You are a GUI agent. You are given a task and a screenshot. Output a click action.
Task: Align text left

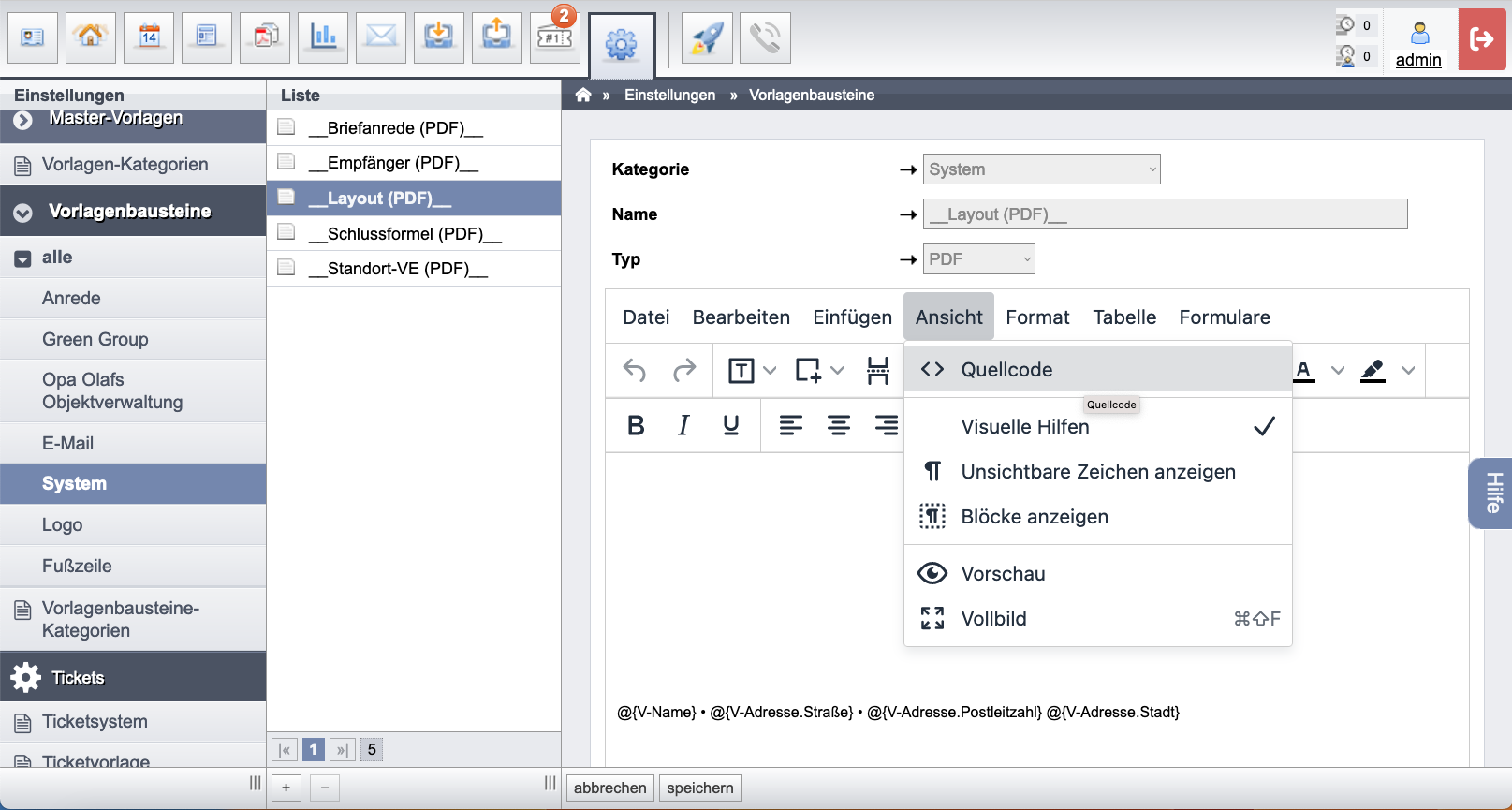(x=791, y=425)
